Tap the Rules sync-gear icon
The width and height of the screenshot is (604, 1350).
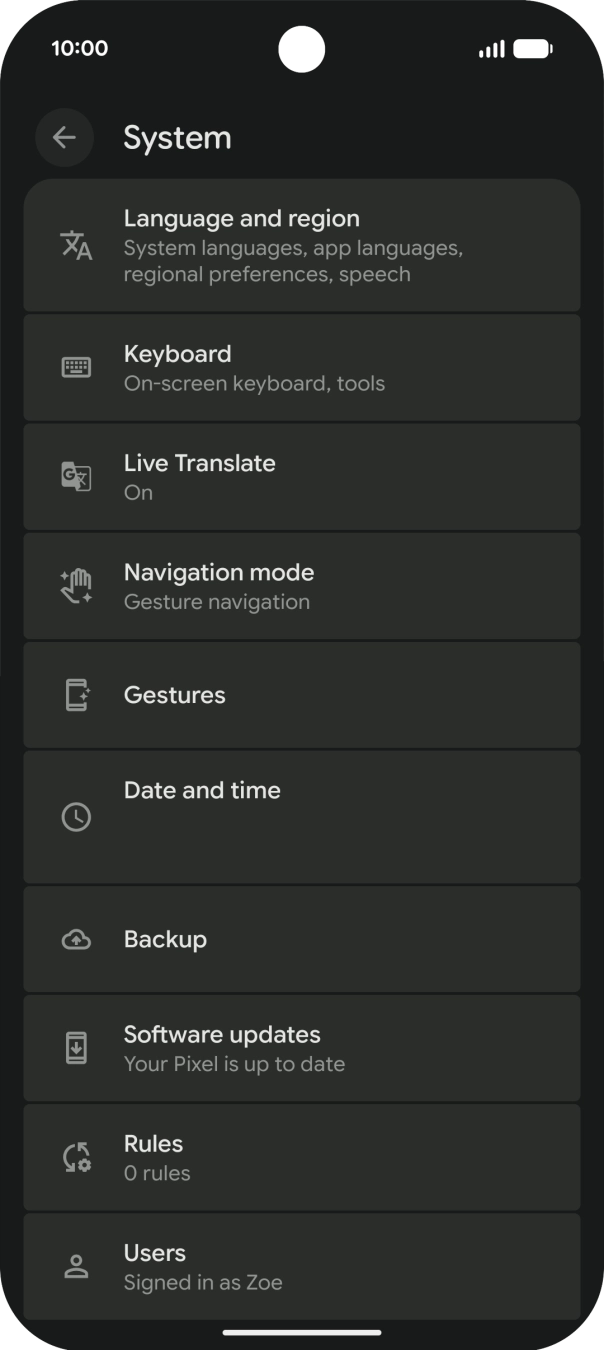tap(76, 1158)
